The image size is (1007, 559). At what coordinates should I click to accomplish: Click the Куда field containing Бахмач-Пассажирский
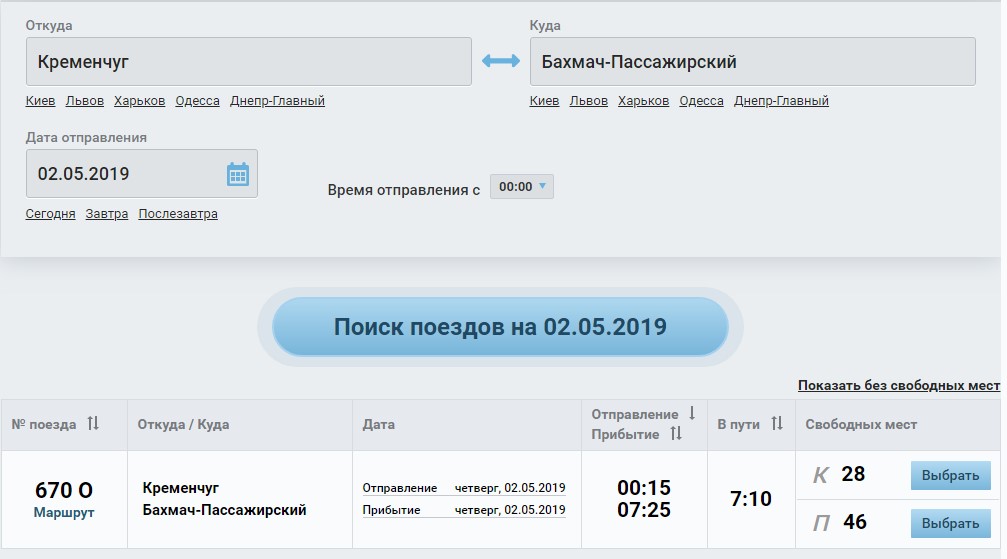click(x=752, y=62)
